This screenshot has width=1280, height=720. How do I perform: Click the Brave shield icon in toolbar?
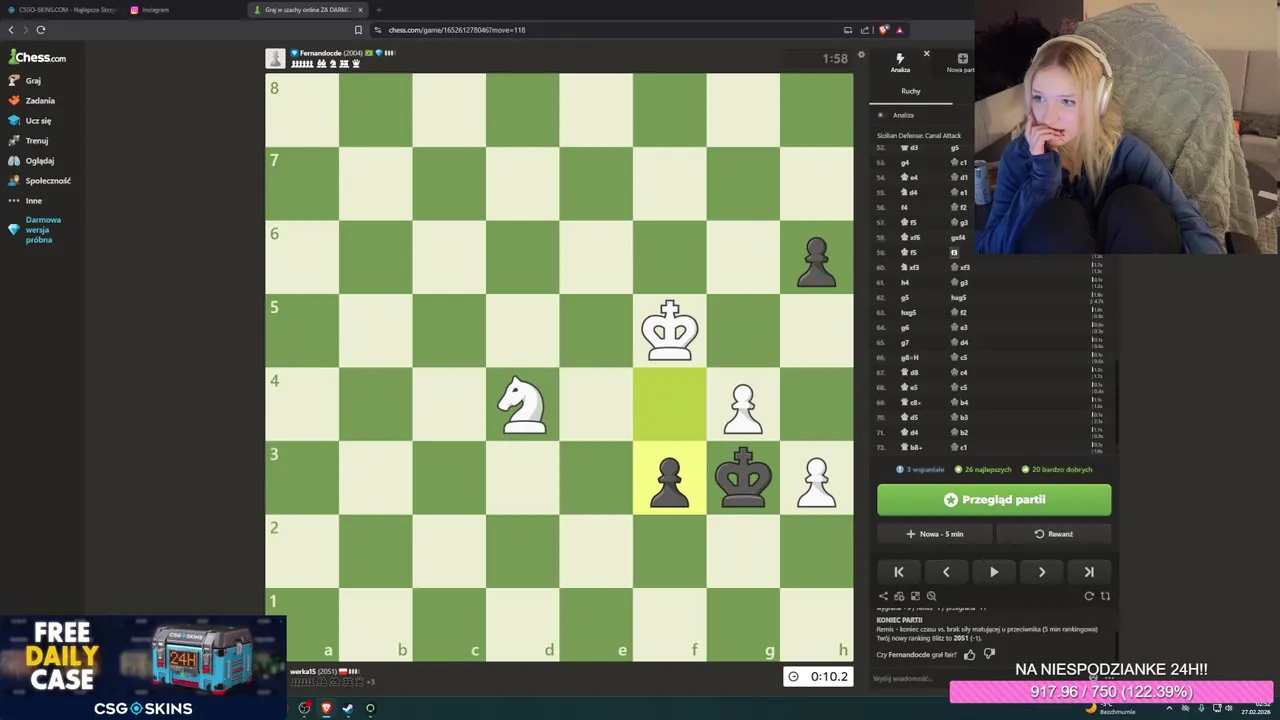click(x=883, y=30)
